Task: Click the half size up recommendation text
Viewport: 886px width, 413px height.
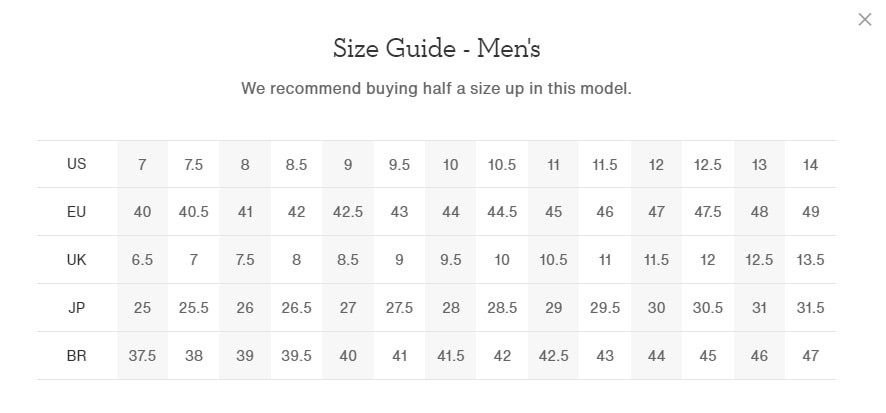Action: click(x=436, y=89)
